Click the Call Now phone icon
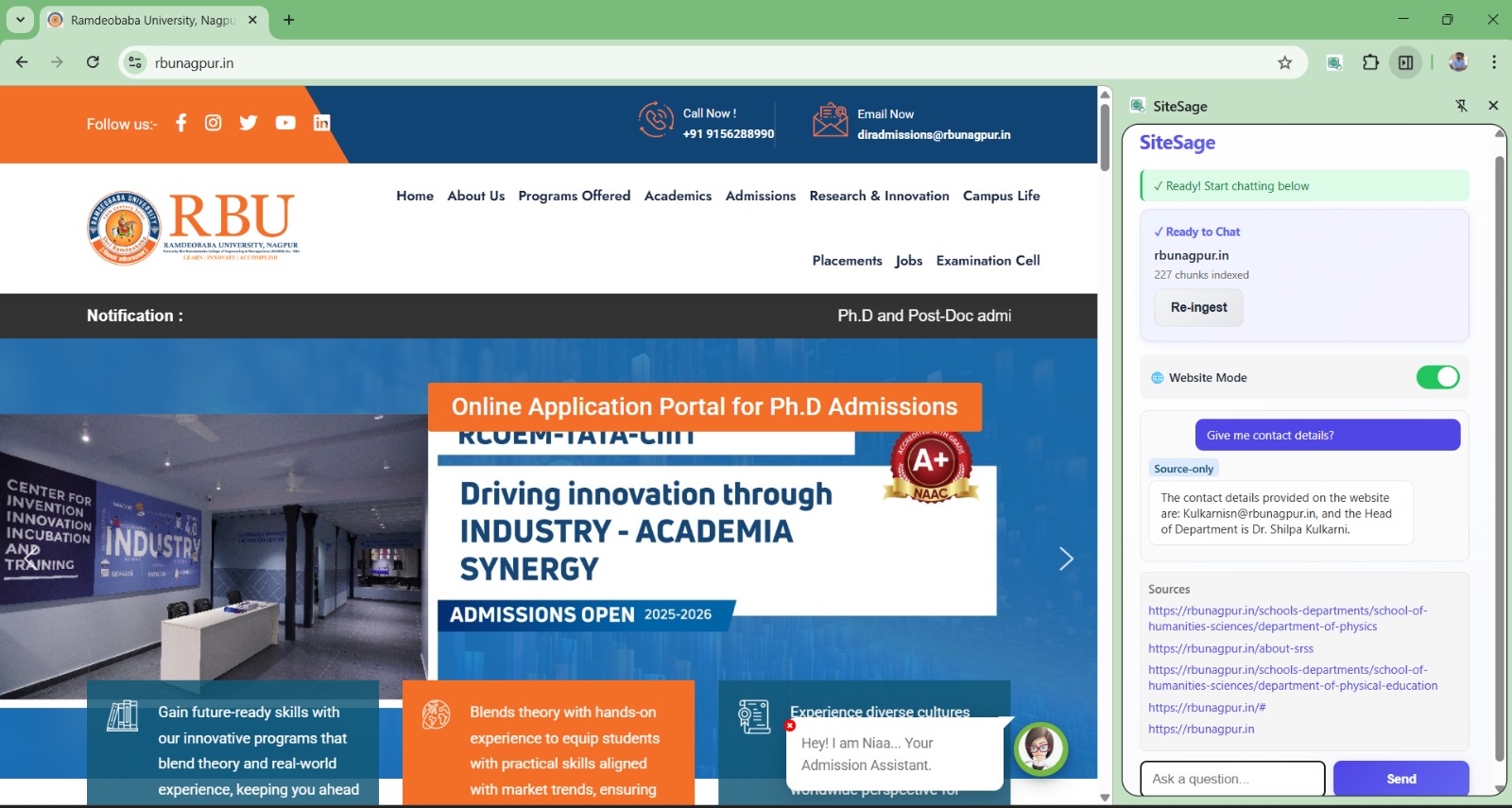1512x808 pixels. [x=655, y=120]
